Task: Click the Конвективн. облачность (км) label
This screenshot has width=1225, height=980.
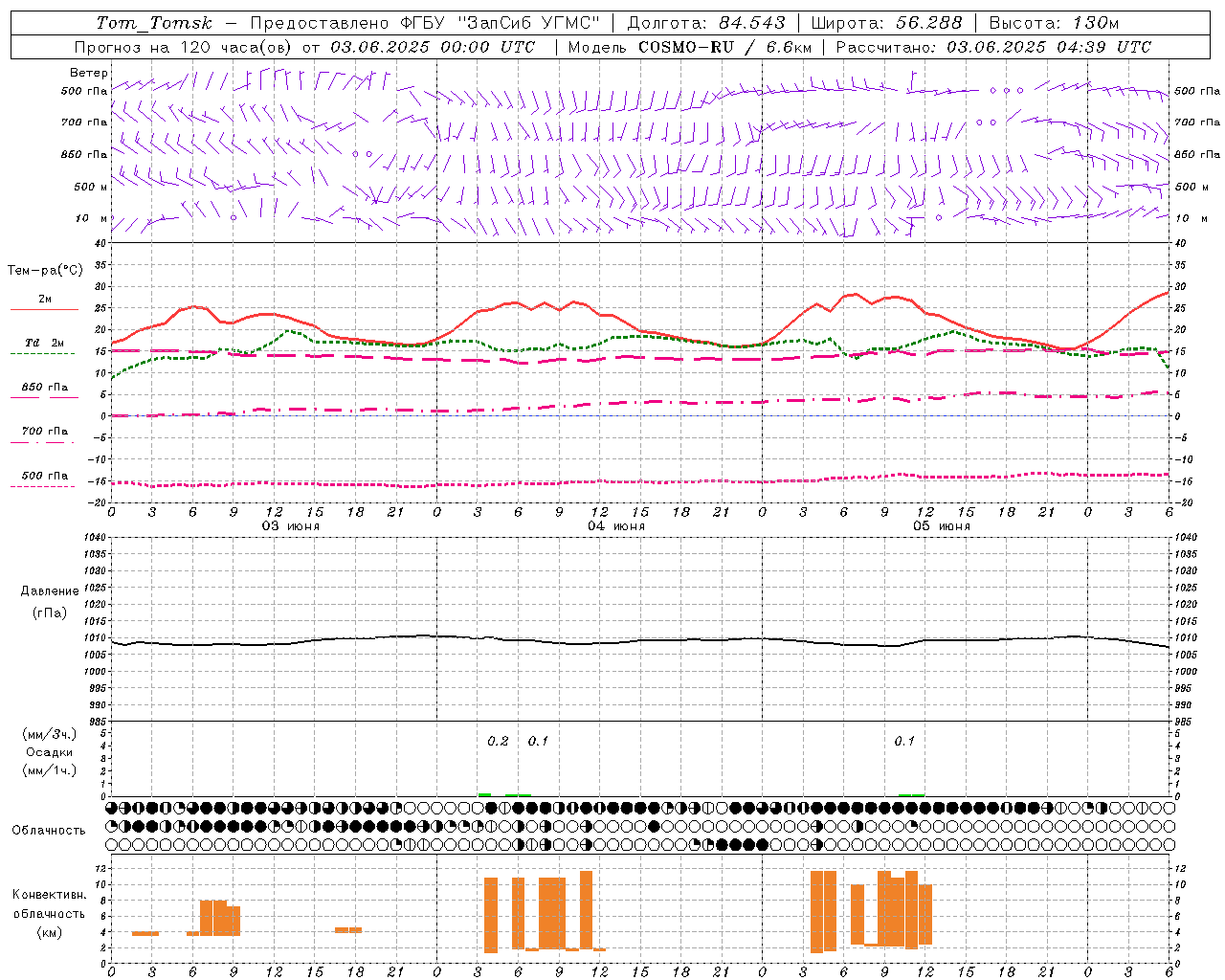Action: click(x=49, y=913)
